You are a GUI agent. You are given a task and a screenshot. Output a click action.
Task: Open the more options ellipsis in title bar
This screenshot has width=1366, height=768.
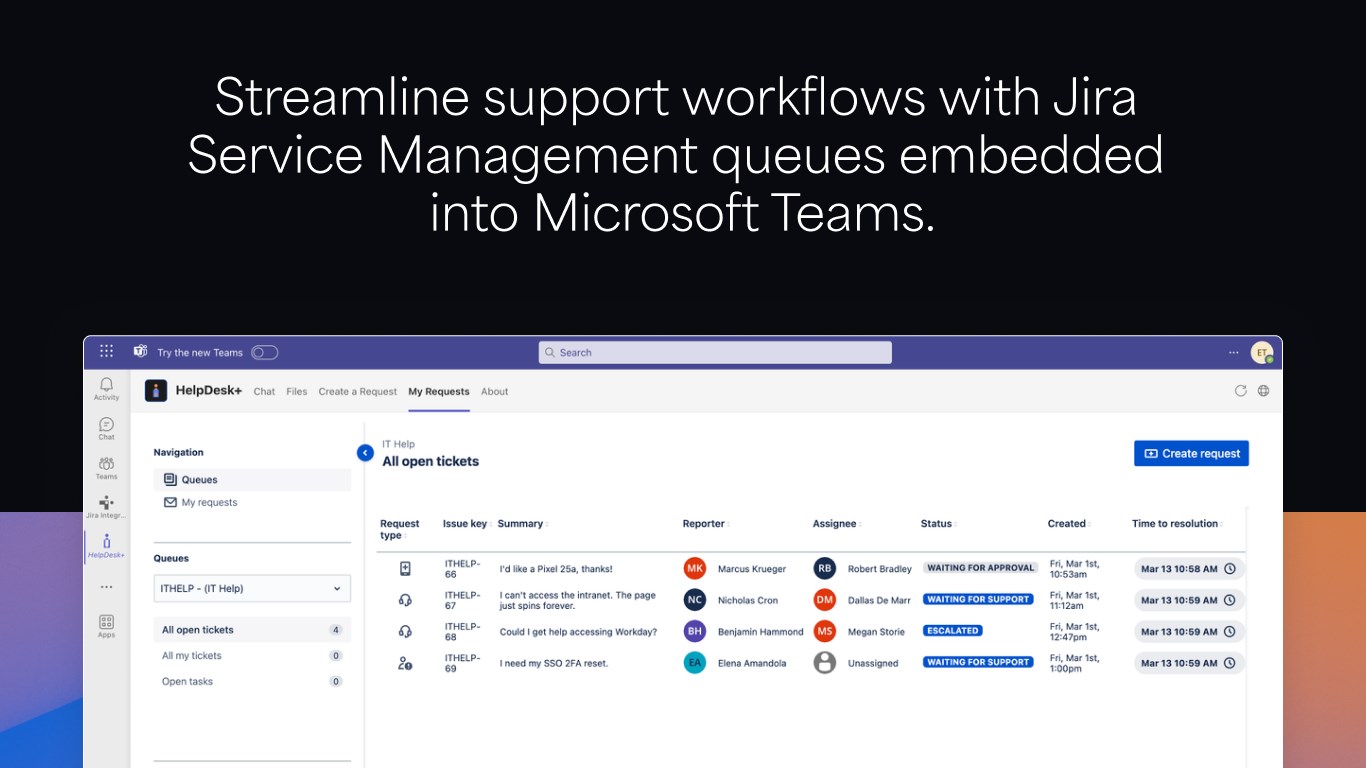tap(1233, 352)
